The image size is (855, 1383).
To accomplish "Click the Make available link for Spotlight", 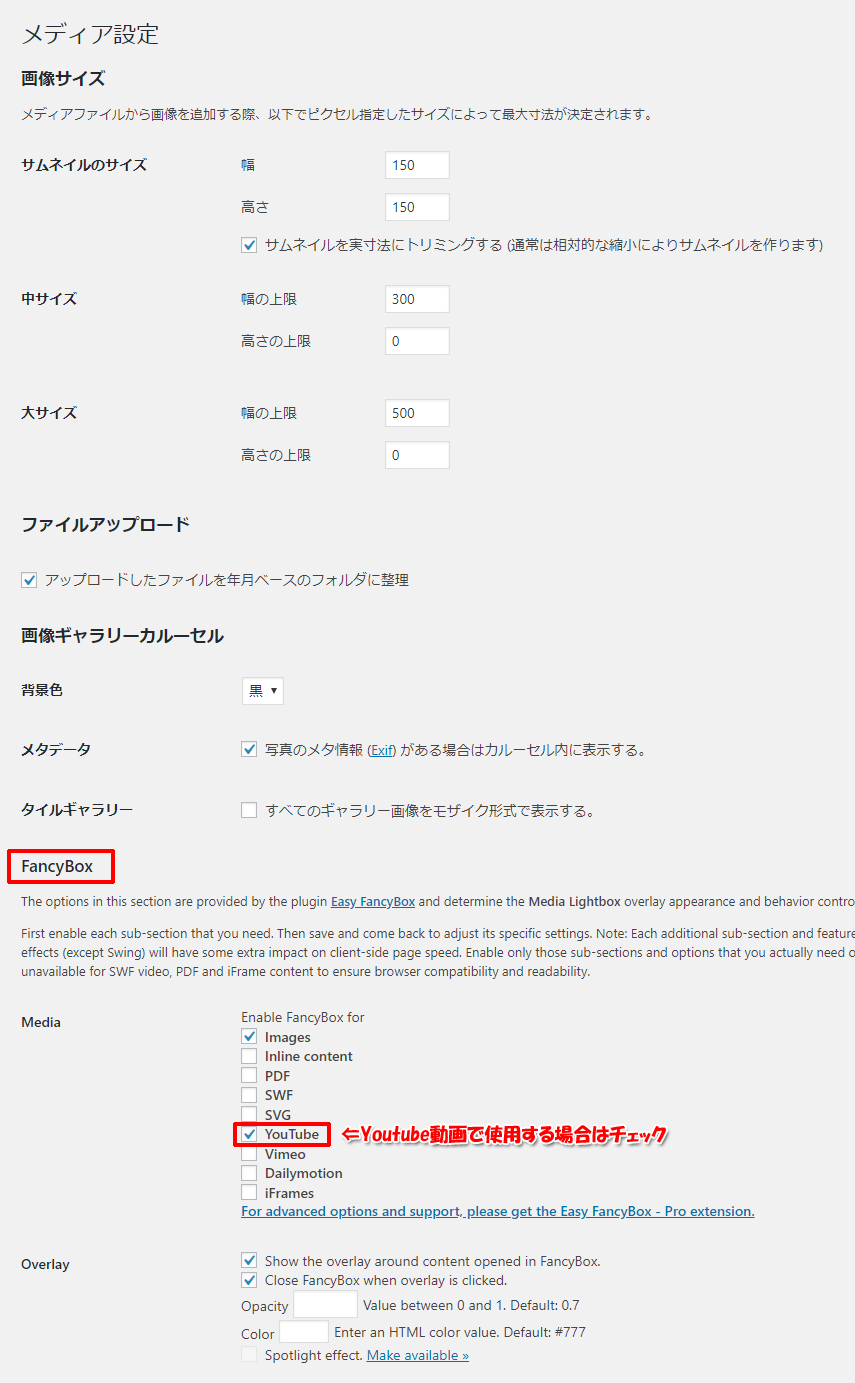I will (x=417, y=1354).
